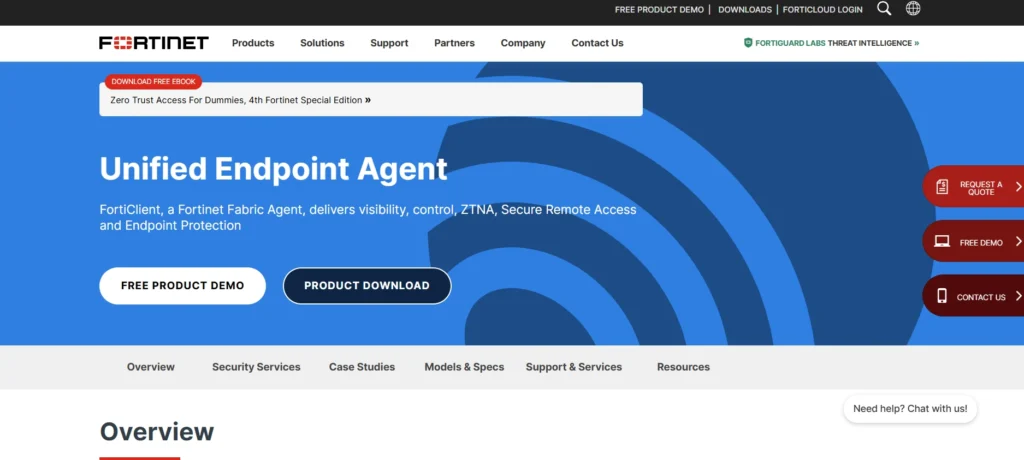This screenshot has width=1024, height=460.
Task: Click the Fortinet logo
Action: [x=154, y=43]
